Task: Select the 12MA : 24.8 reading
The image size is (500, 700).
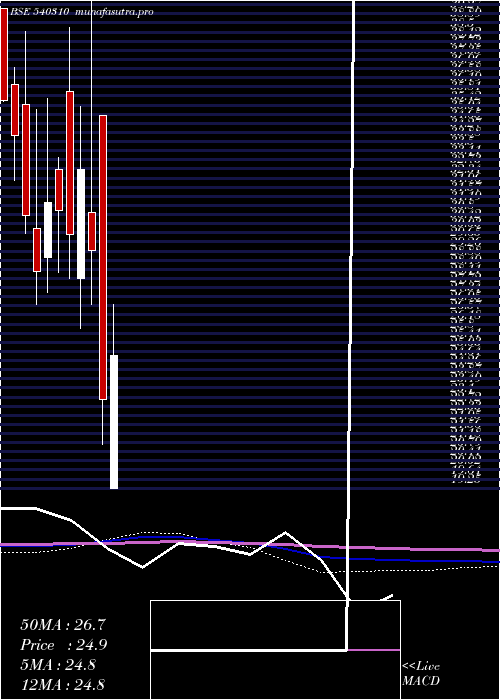Action: tap(63, 685)
